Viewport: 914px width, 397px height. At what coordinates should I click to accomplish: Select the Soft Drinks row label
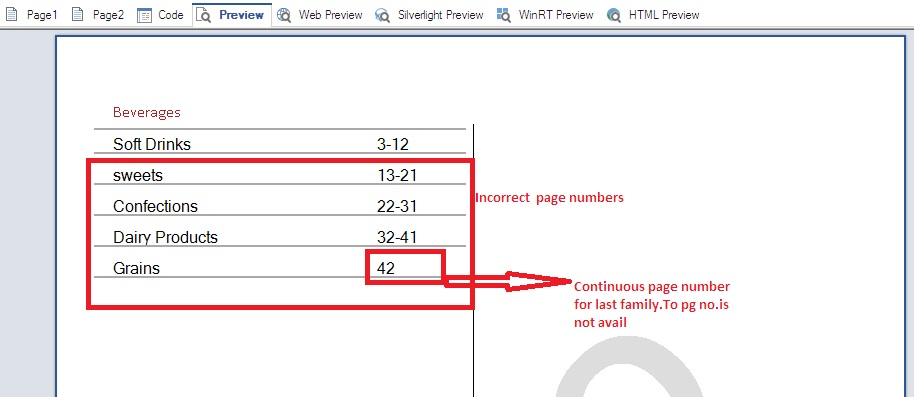tap(152, 144)
